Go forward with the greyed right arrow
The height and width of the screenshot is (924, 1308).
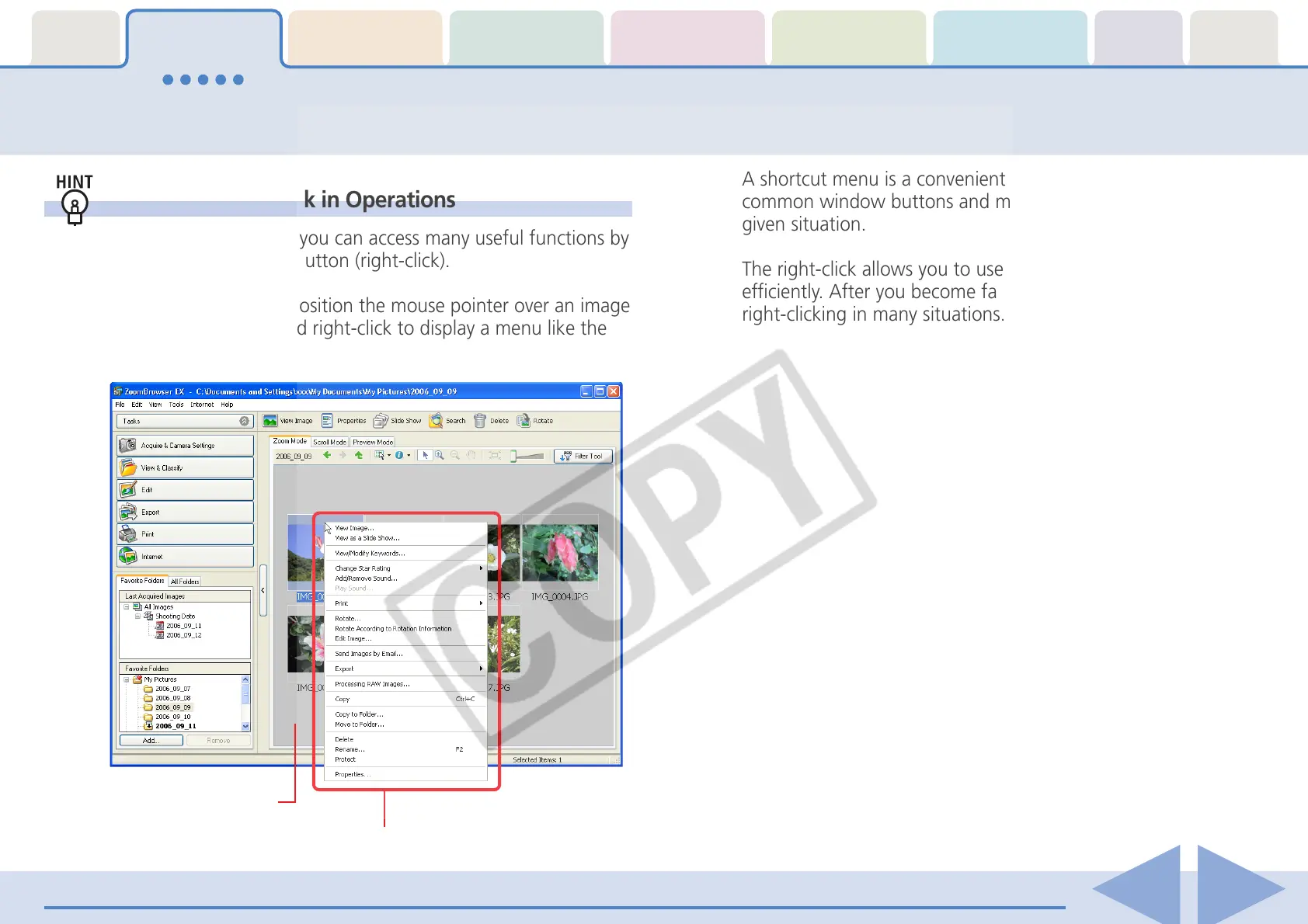click(343, 455)
